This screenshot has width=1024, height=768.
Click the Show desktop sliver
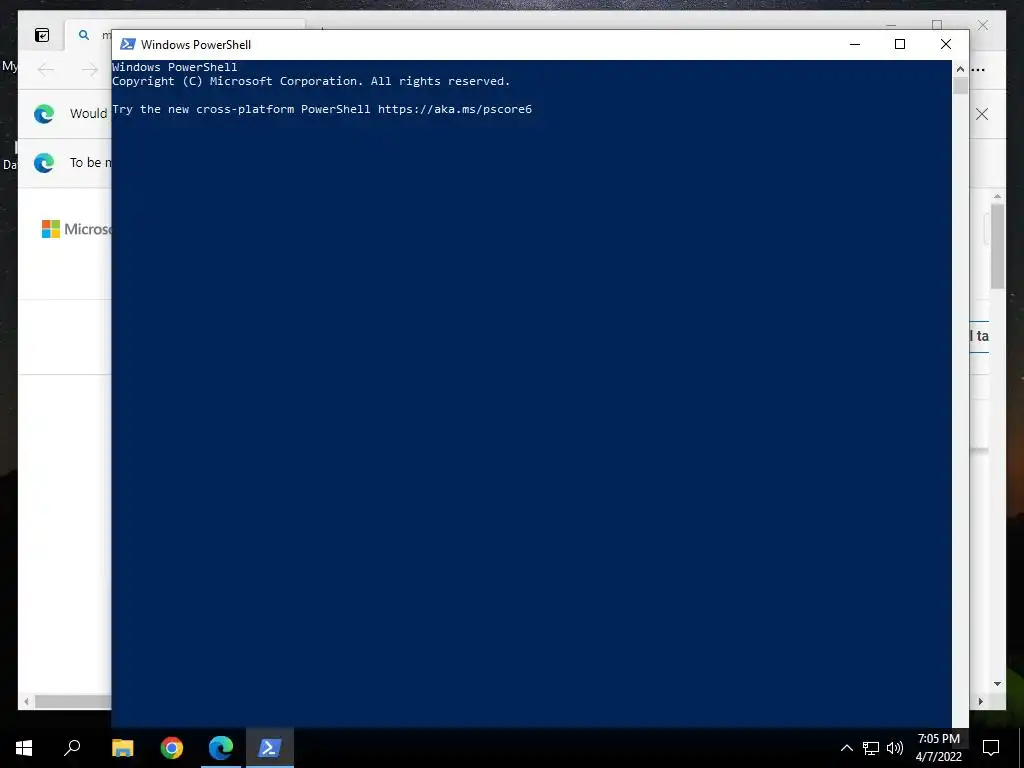coord(1021,748)
